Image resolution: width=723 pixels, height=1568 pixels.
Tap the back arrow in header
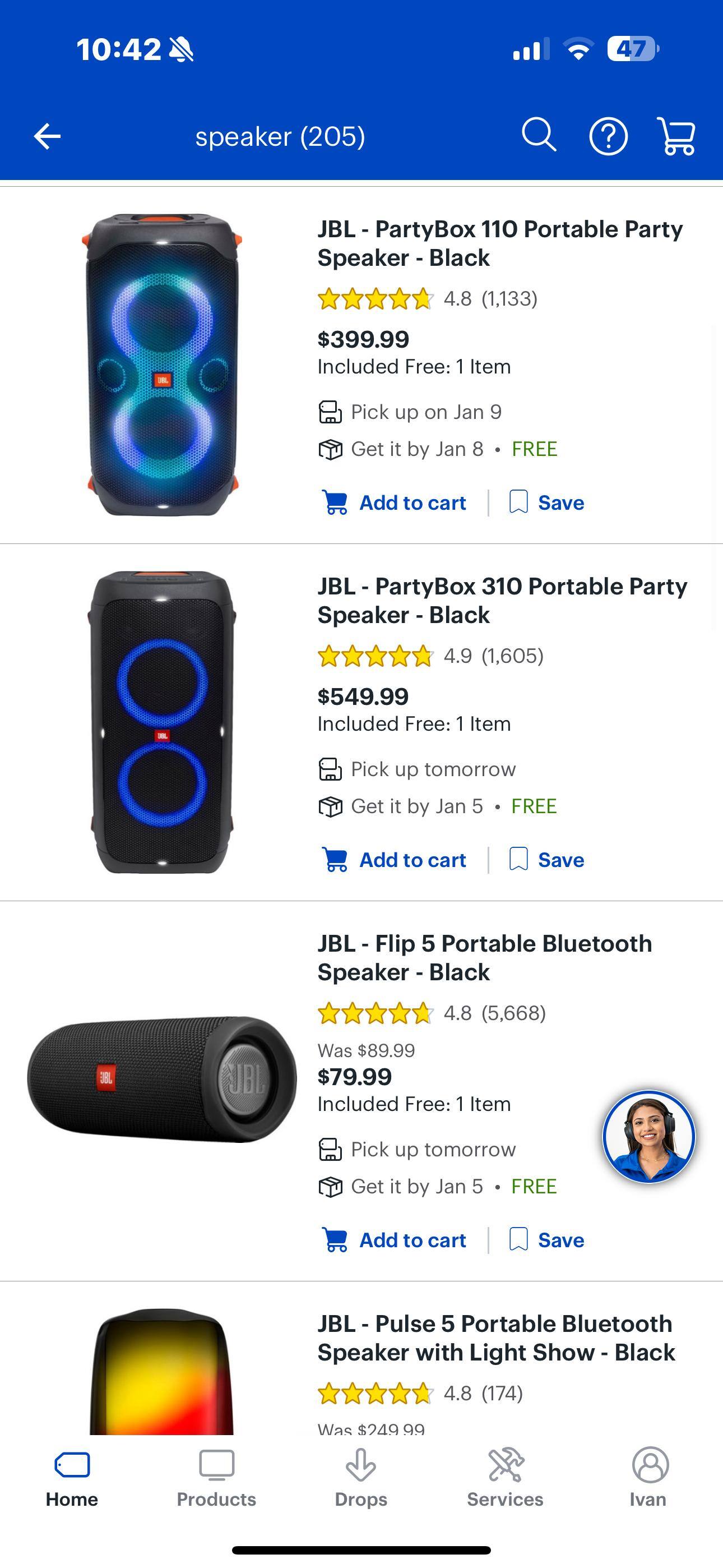pyautogui.click(x=47, y=136)
